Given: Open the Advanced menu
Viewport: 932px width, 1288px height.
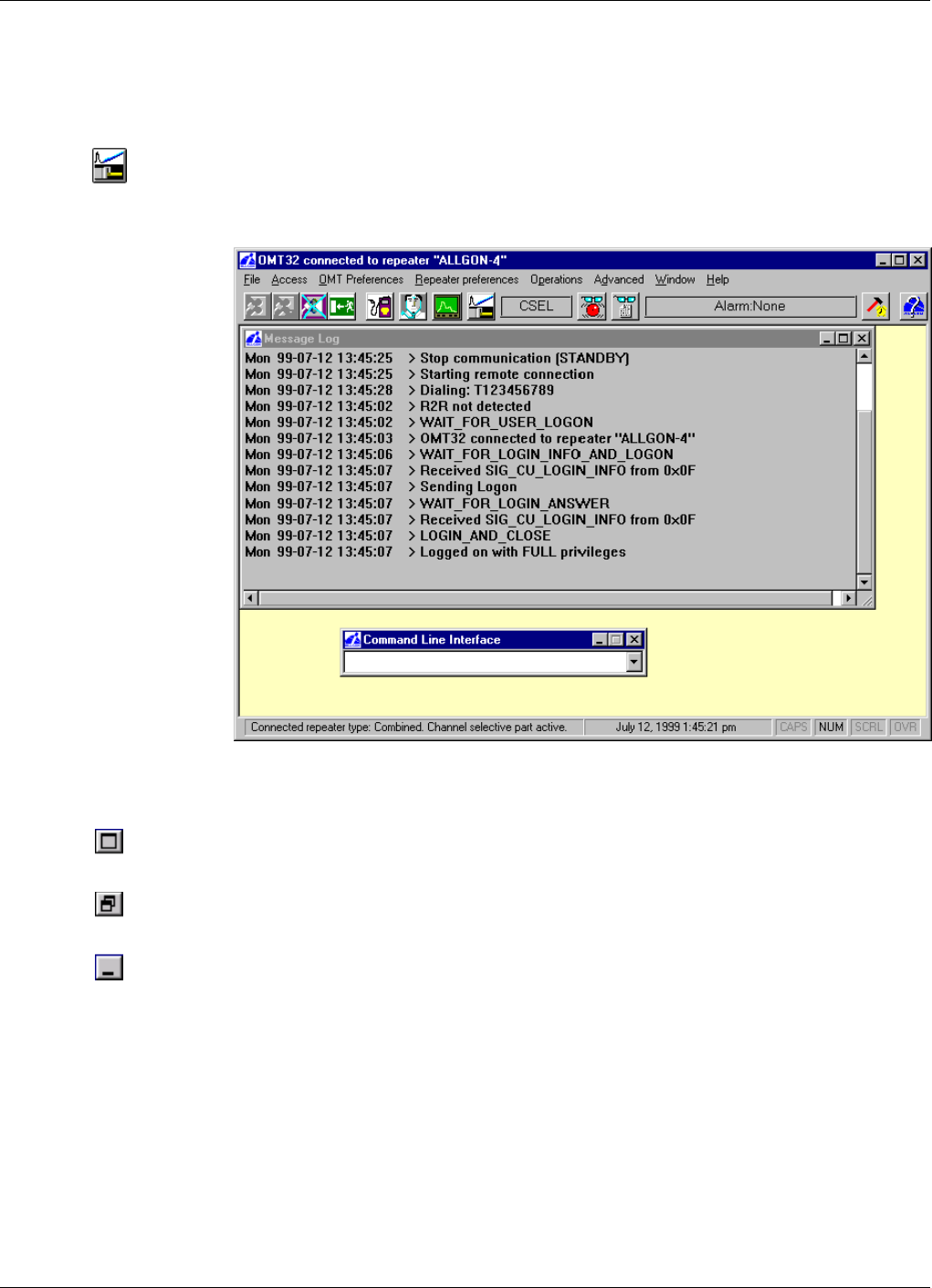Looking at the screenshot, I should click(x=619, y=280).
